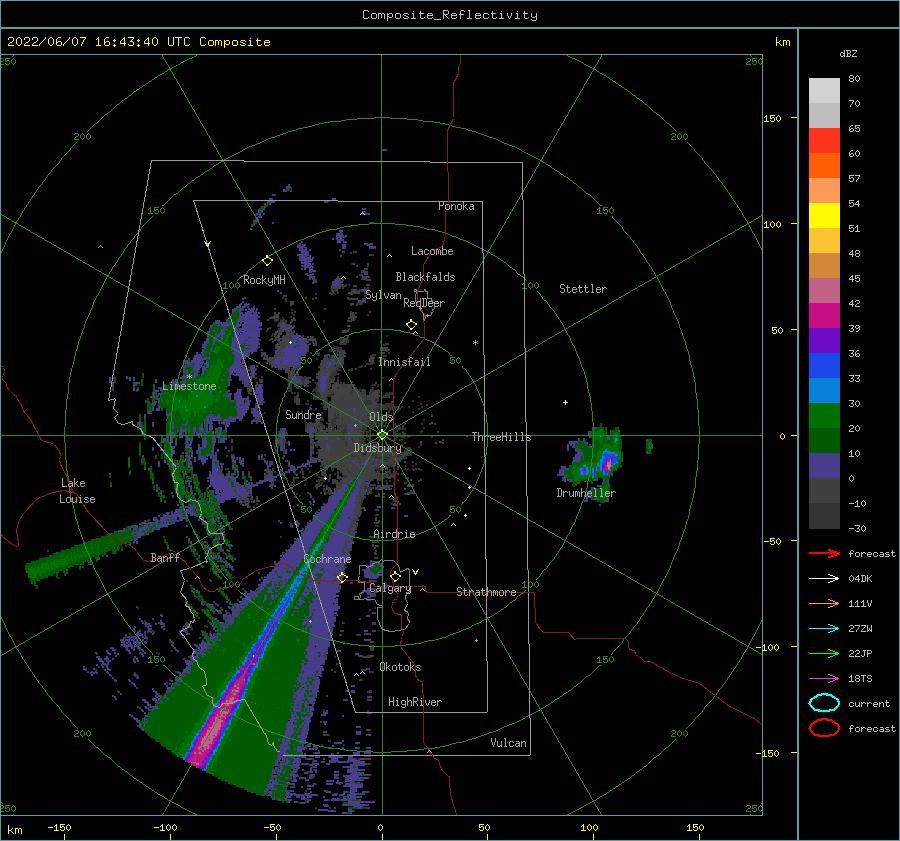This screenshot has width=900, height=841.
Task: Click the 'Lake Louise' map label
Action: click(77, 491)
